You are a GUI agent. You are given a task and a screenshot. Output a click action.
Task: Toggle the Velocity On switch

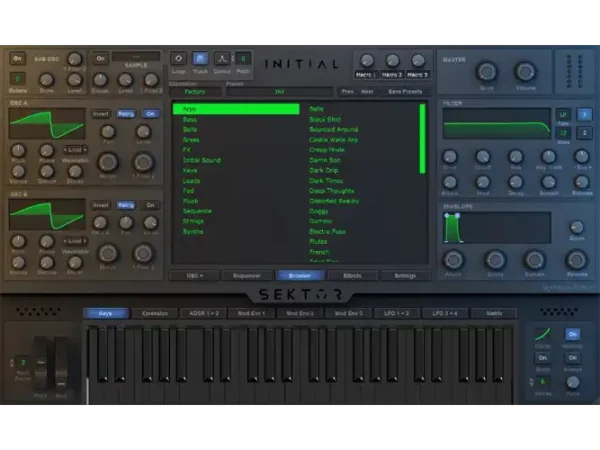point(572,334)
